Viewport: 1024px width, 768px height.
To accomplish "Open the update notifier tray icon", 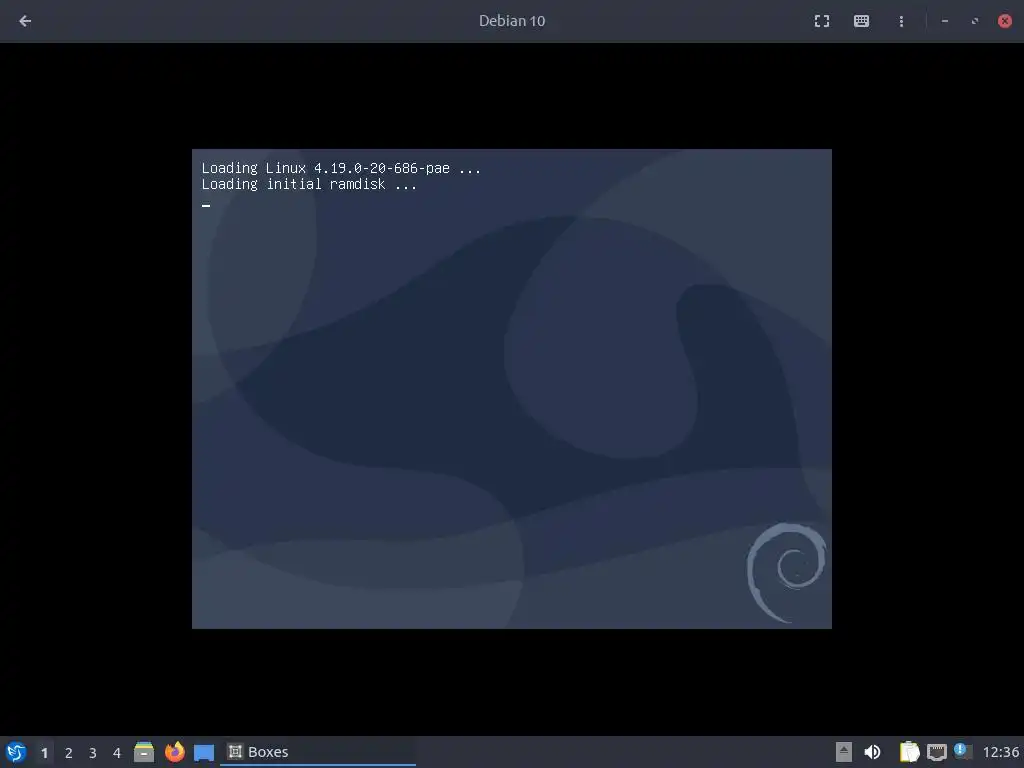I will (x=963, y=751).
